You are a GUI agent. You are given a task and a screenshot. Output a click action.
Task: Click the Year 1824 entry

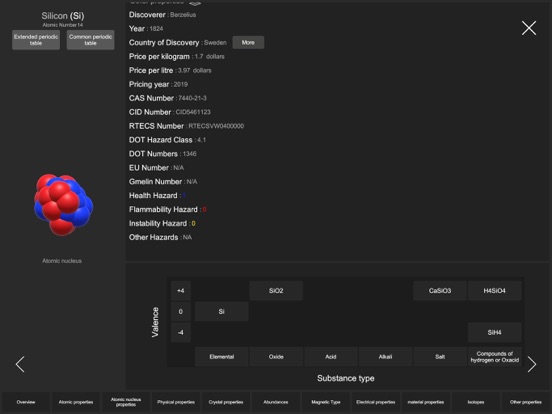coord(146,29)
